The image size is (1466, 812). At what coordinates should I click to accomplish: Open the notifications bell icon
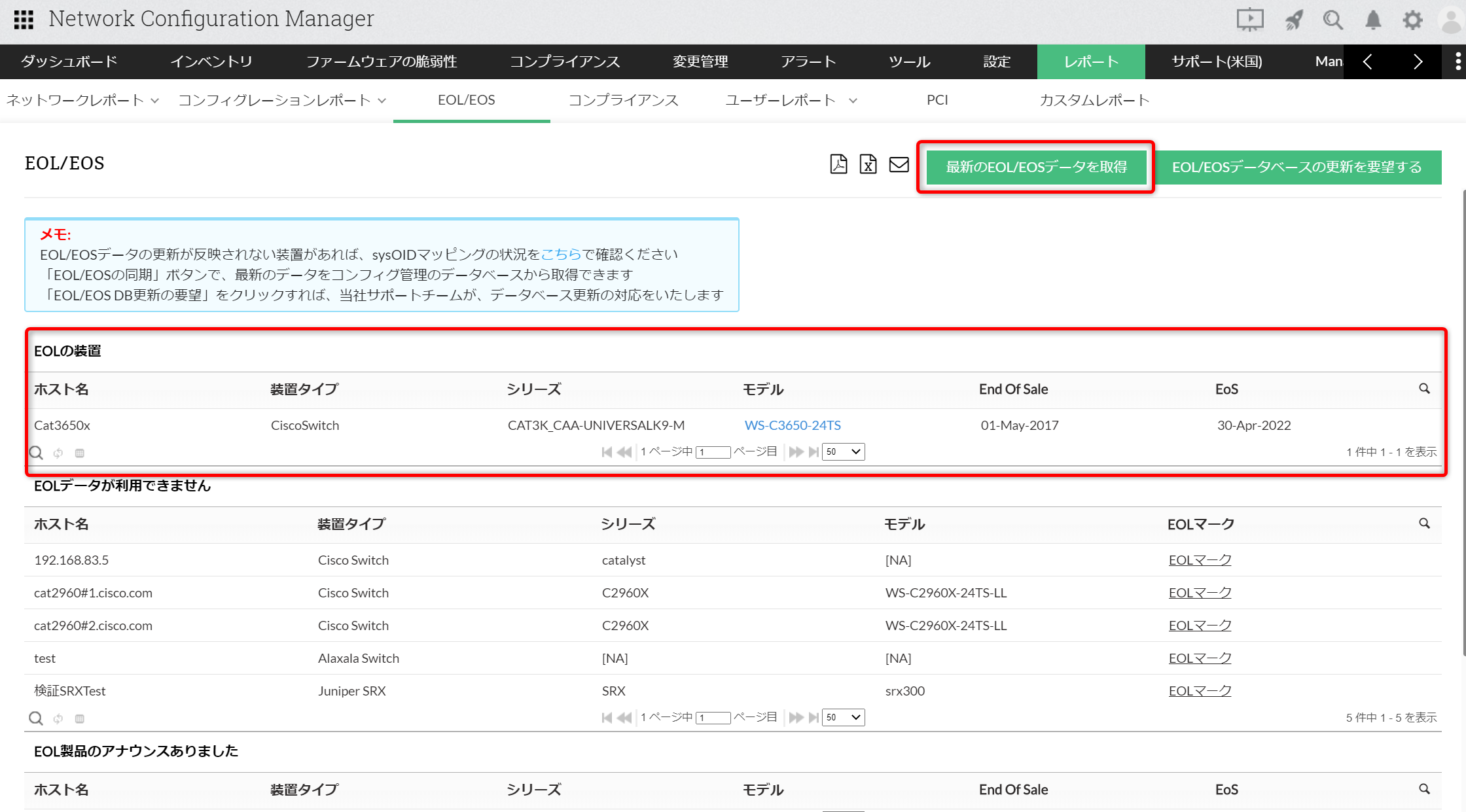(x=1373, y=20)
